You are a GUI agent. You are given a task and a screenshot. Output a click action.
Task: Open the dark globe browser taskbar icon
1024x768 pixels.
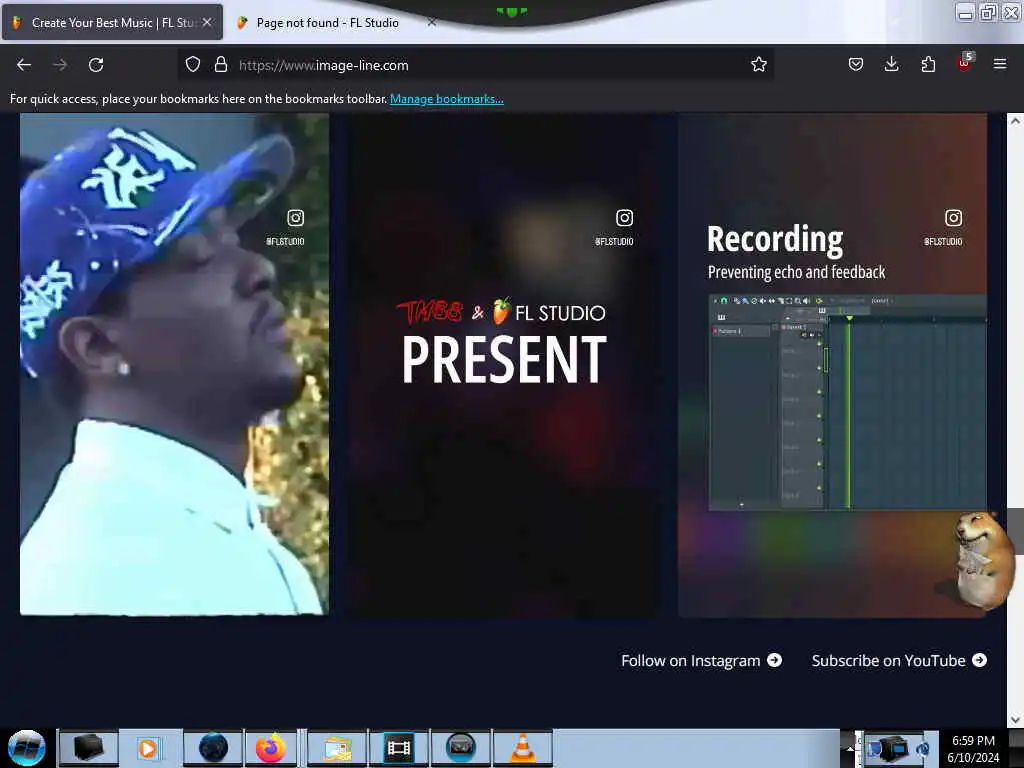coord(213,748)
